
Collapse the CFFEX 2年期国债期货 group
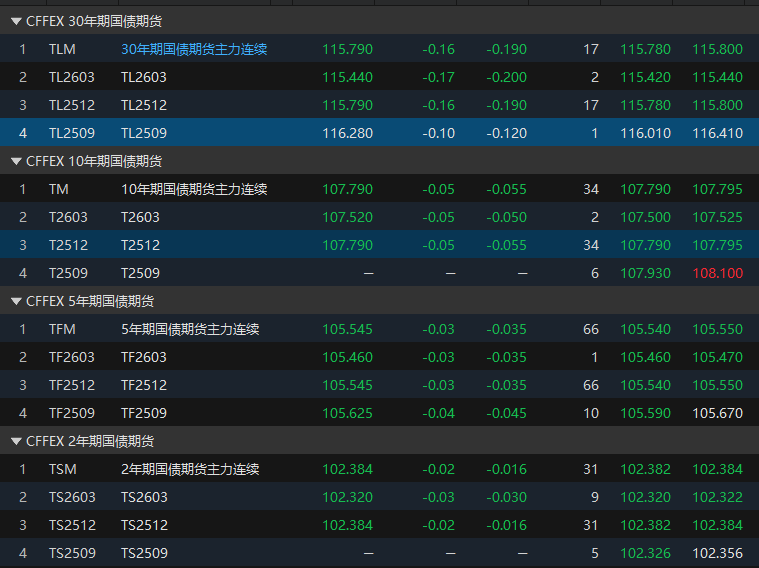click(x=16, y=441)
